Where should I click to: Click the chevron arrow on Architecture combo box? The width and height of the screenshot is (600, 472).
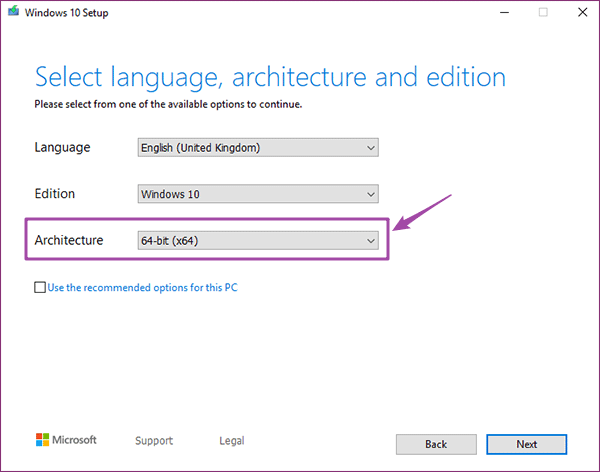point(370,241)
